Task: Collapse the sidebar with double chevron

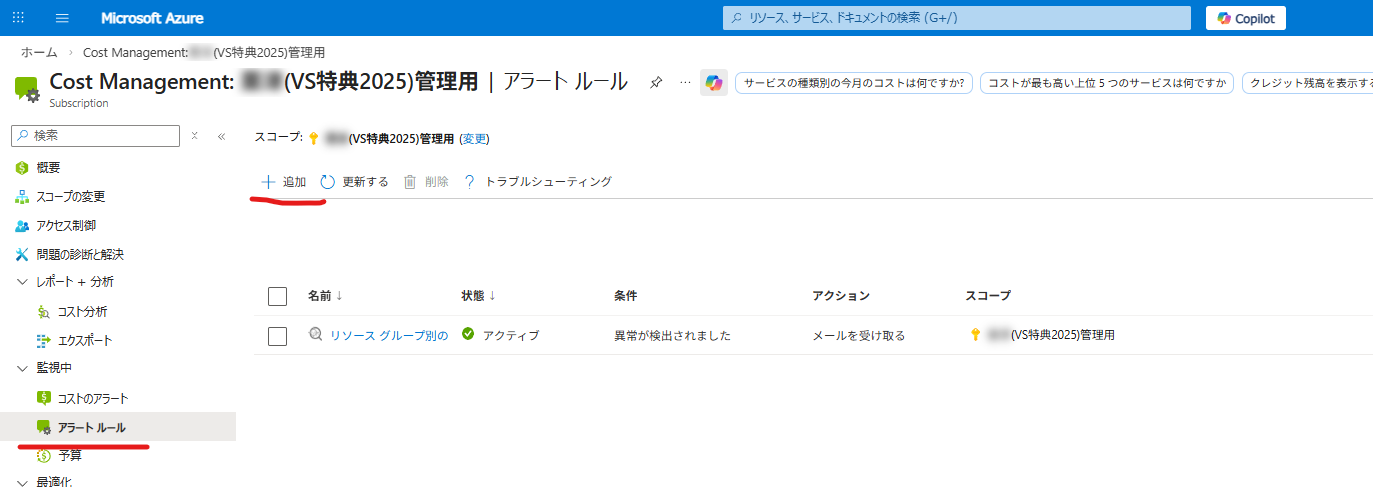Action: point(221,135)
